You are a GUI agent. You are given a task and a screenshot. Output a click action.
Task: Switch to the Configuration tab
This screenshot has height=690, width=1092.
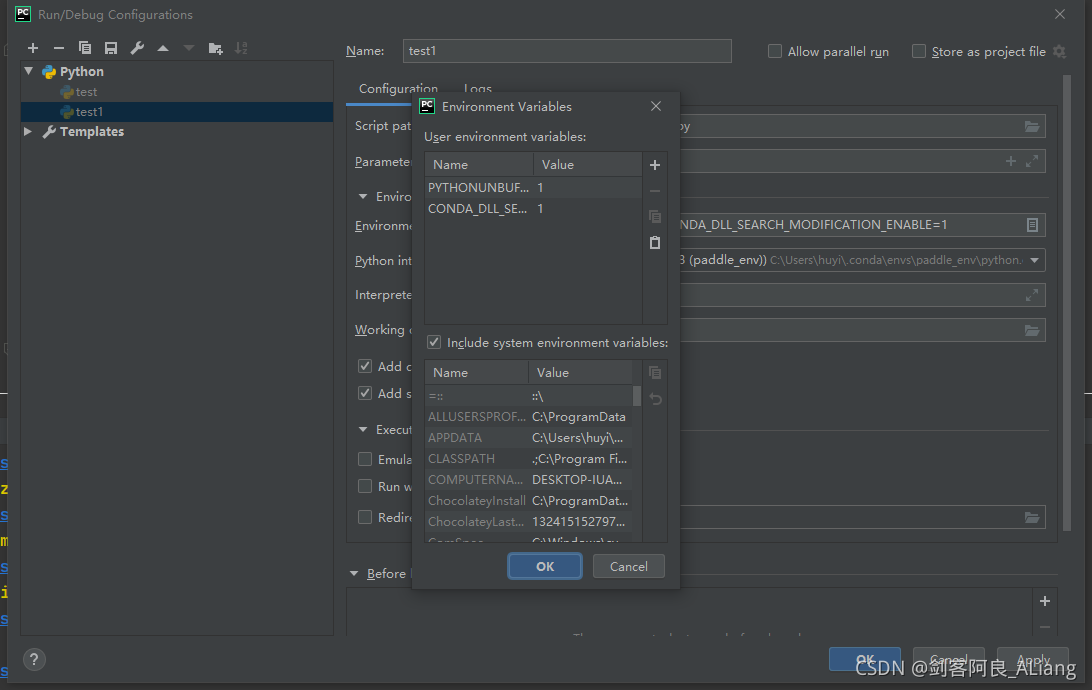point(398,89)
